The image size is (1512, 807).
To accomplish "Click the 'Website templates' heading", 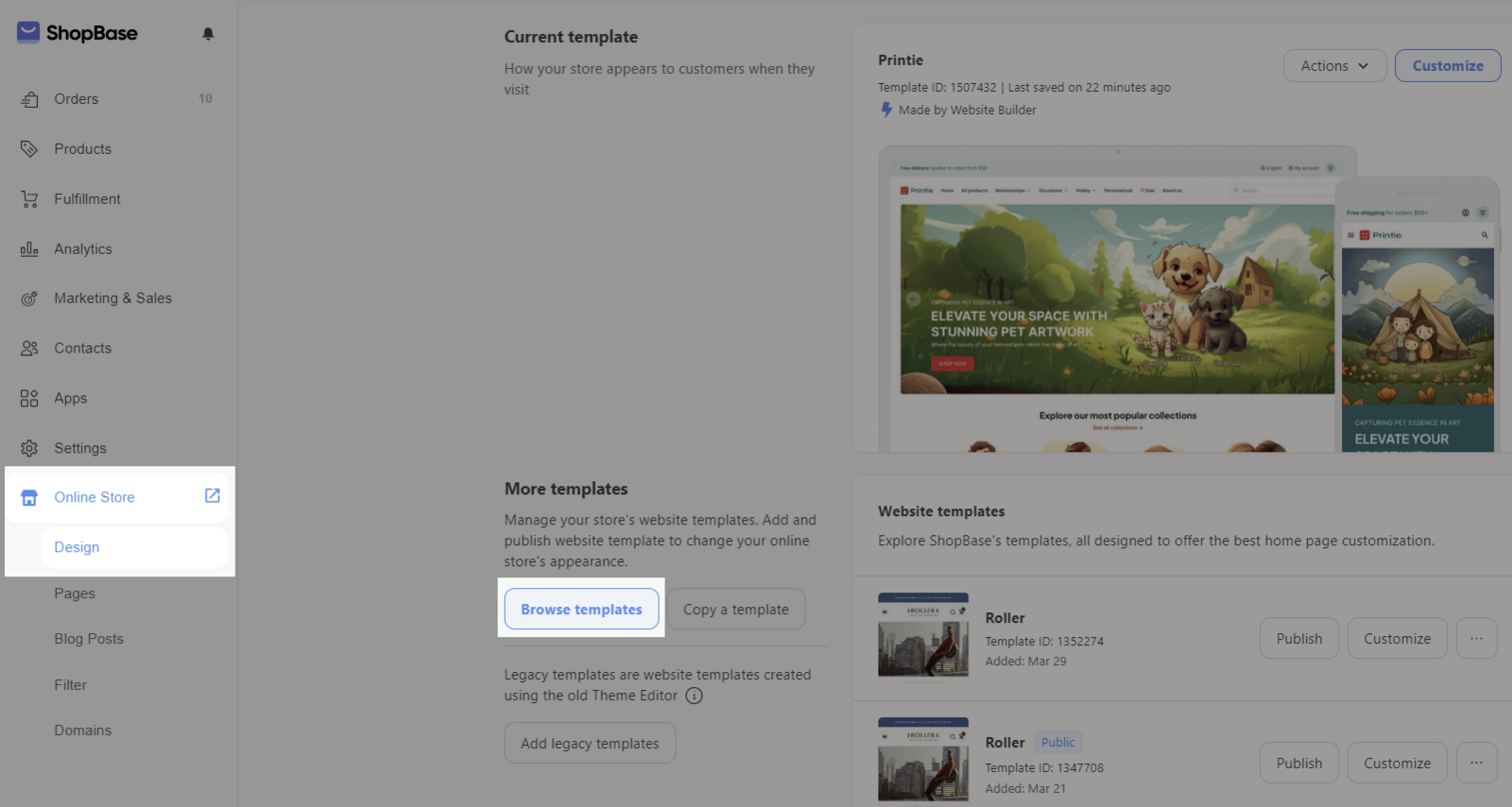I will 941,511.
